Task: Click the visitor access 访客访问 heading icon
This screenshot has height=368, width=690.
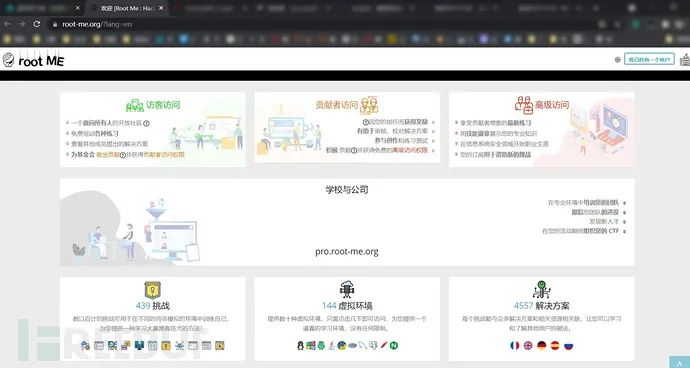Action: (135, 106)
